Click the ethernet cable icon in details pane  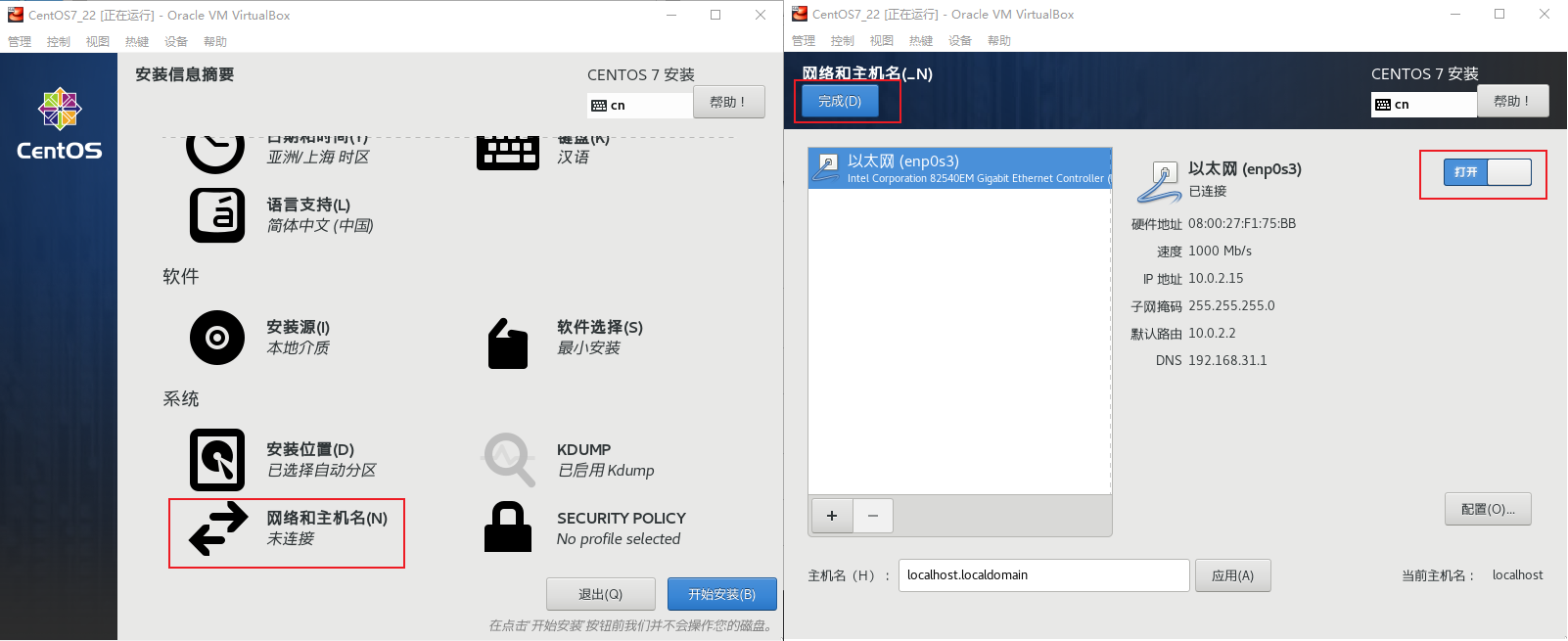tap(1159, 182)
